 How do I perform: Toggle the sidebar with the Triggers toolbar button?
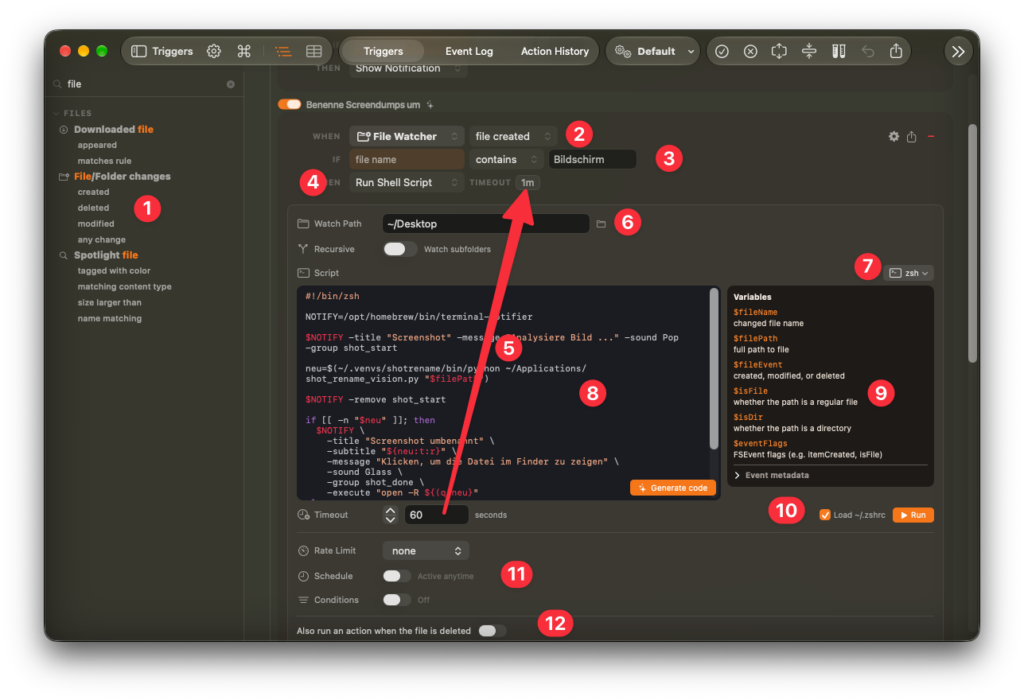(x=162, y=51)
